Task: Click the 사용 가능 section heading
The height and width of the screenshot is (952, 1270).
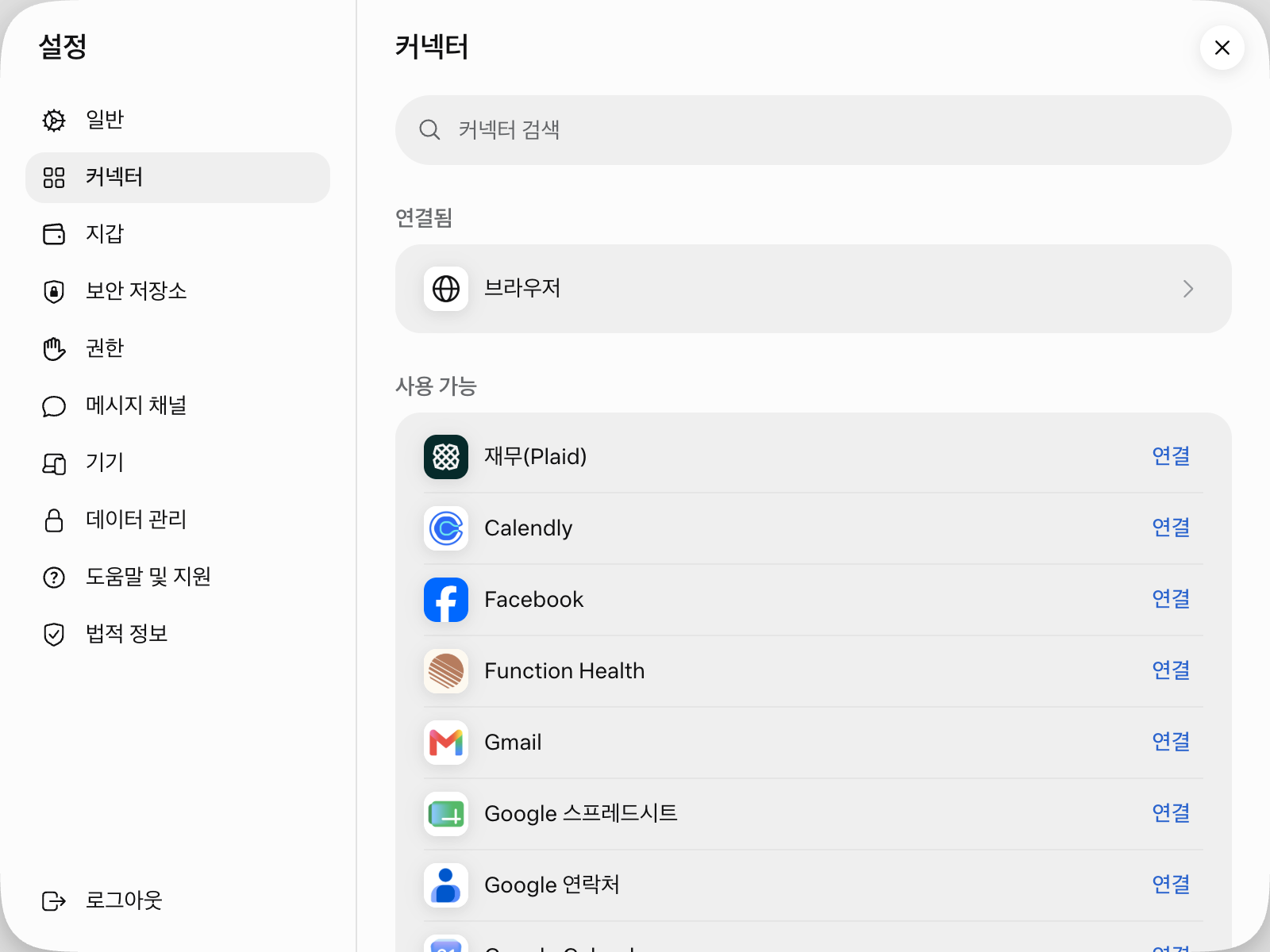Action: point(436,386)
